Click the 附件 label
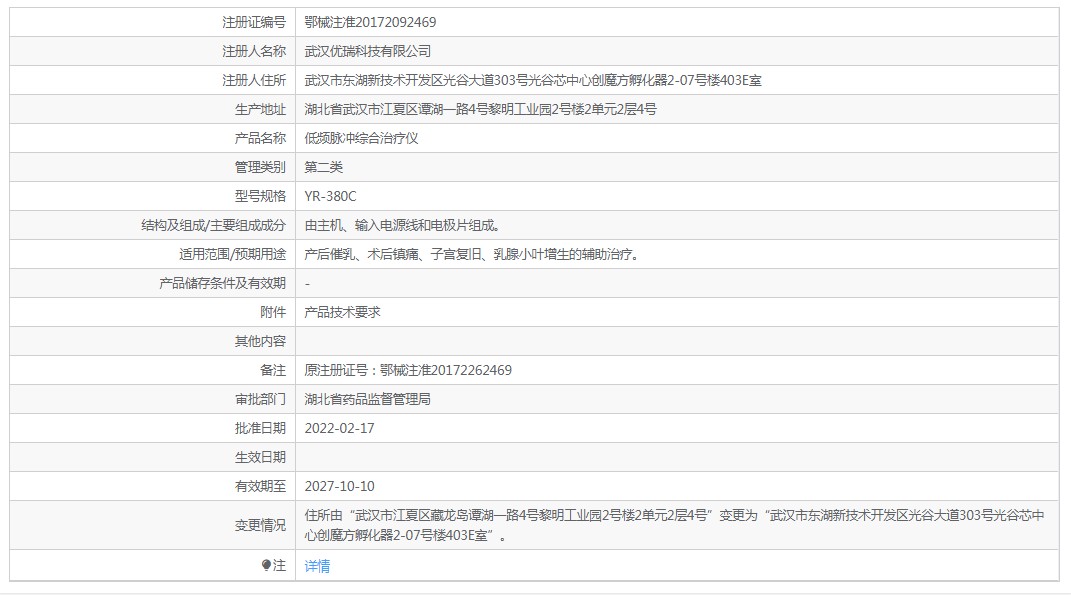Image resolution: width=1071 pixels, height=595 pixels. (273, 312)
